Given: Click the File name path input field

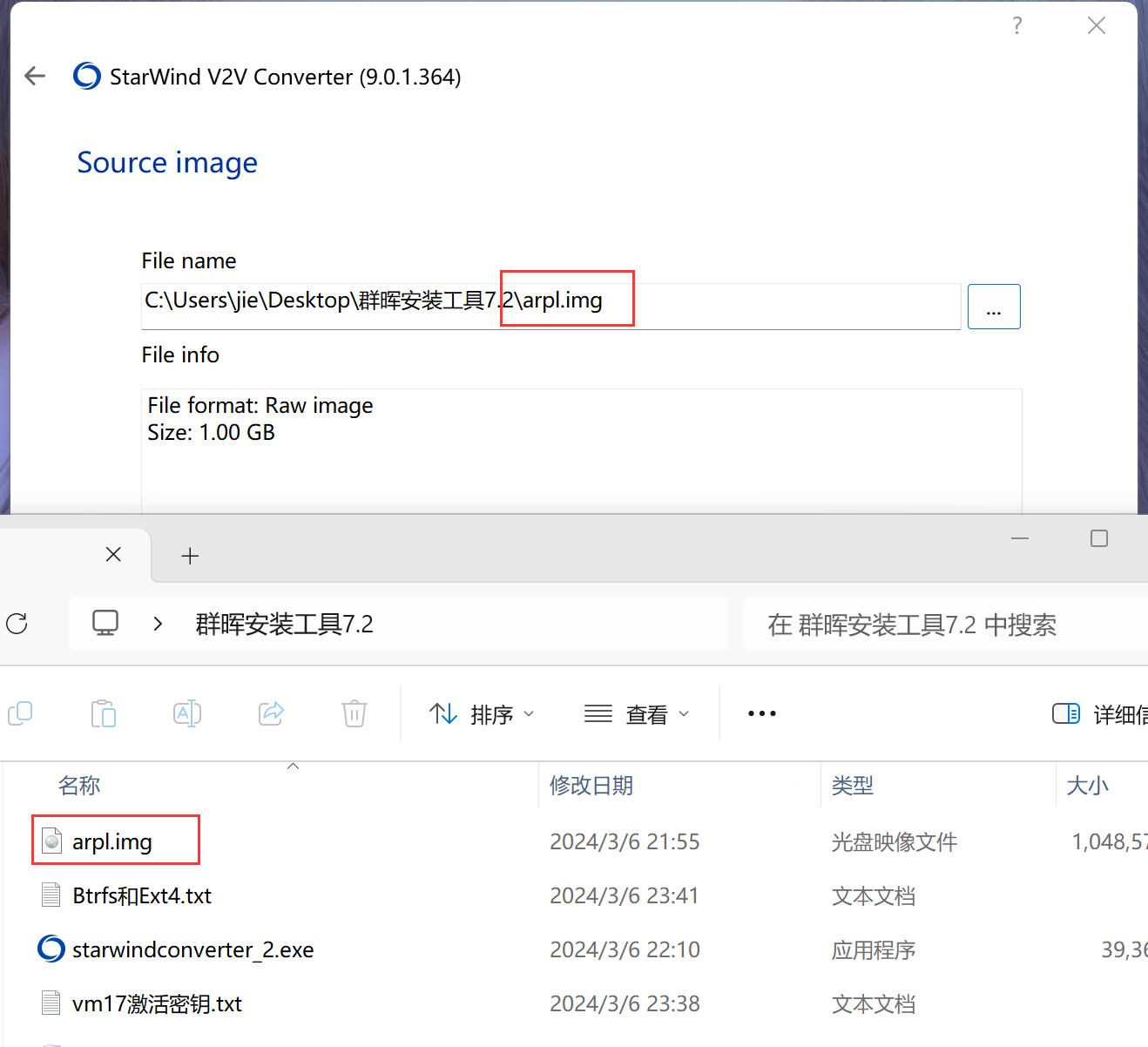Looking at the screenshot, I should click(550, 306).
